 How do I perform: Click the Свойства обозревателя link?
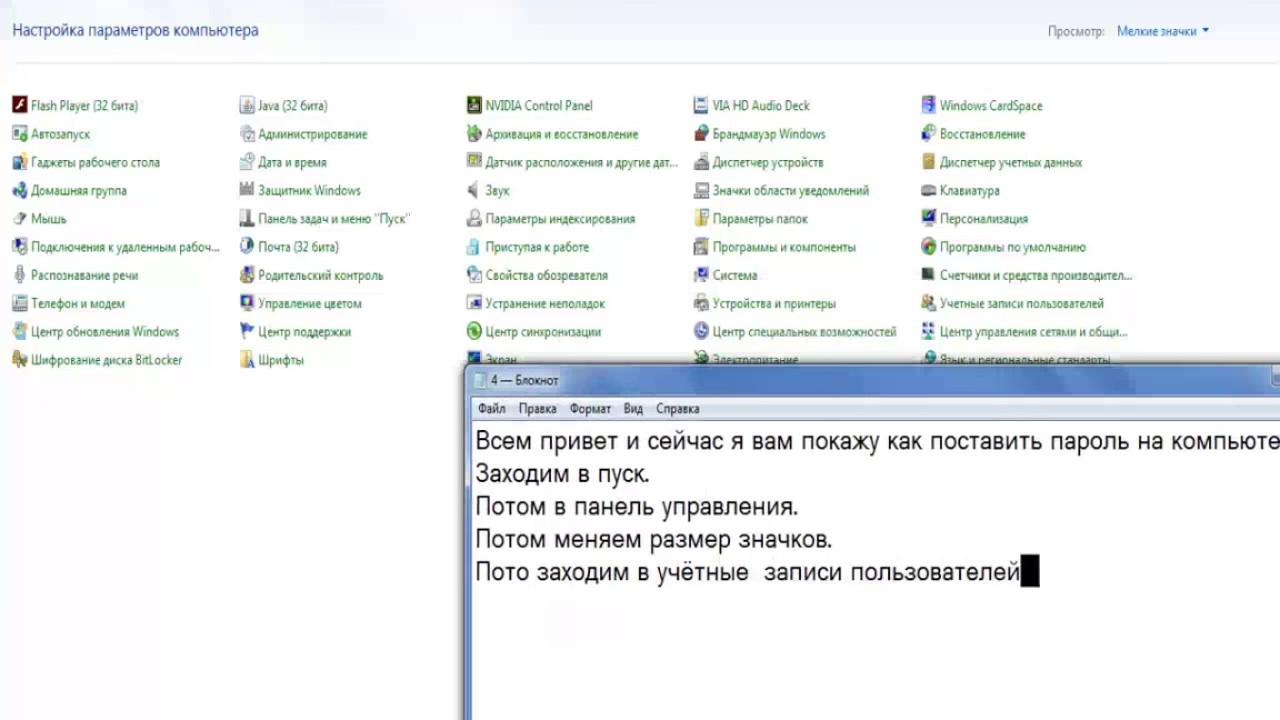(547, 275)
